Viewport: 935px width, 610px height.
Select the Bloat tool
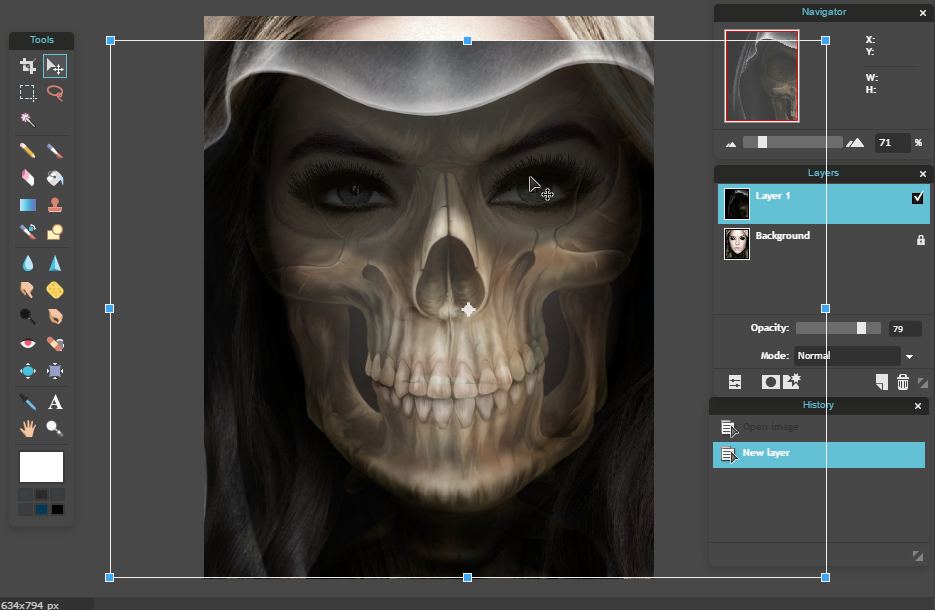coord(27,371)
